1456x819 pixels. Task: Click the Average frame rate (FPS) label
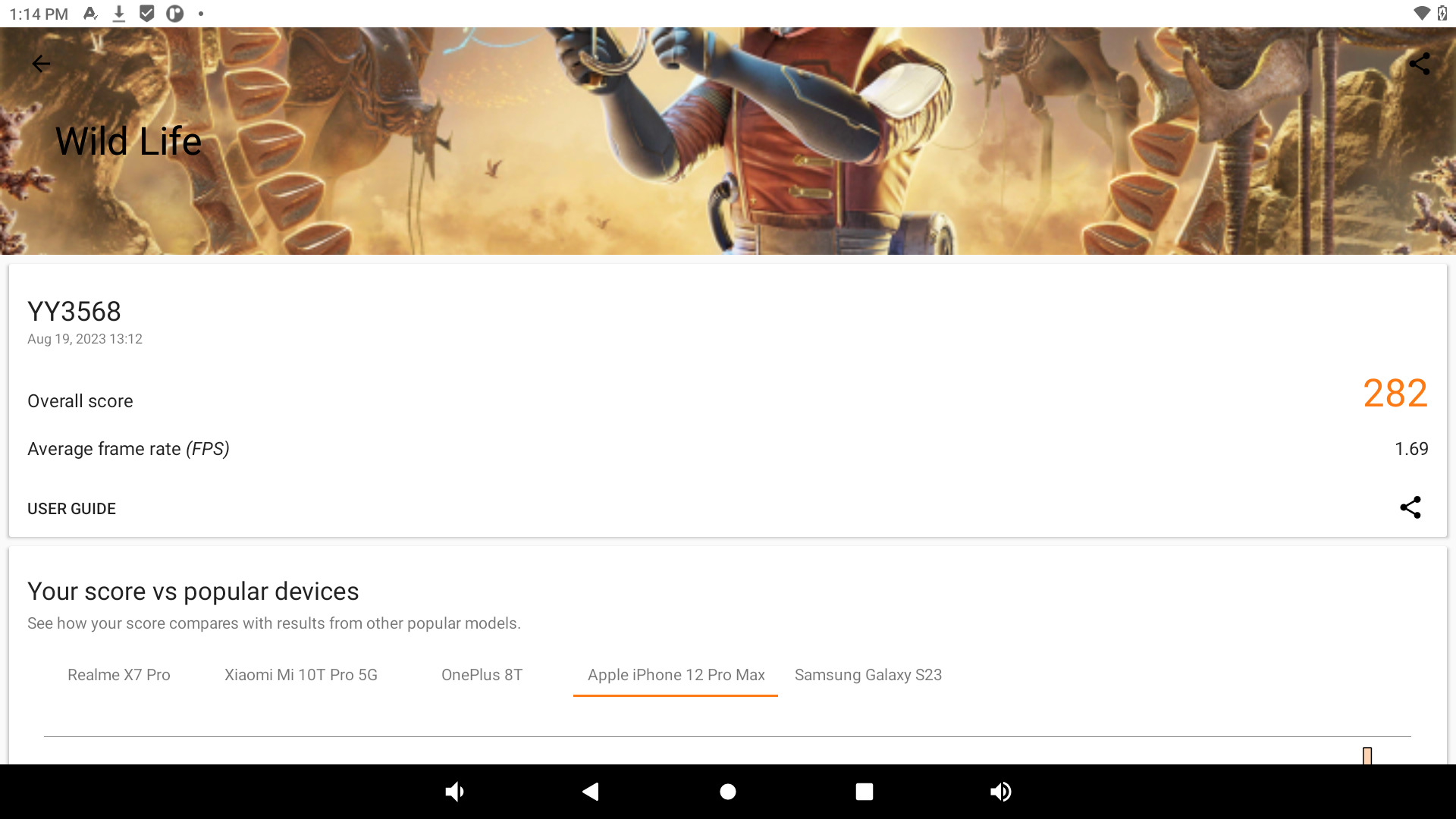(128, 449)
